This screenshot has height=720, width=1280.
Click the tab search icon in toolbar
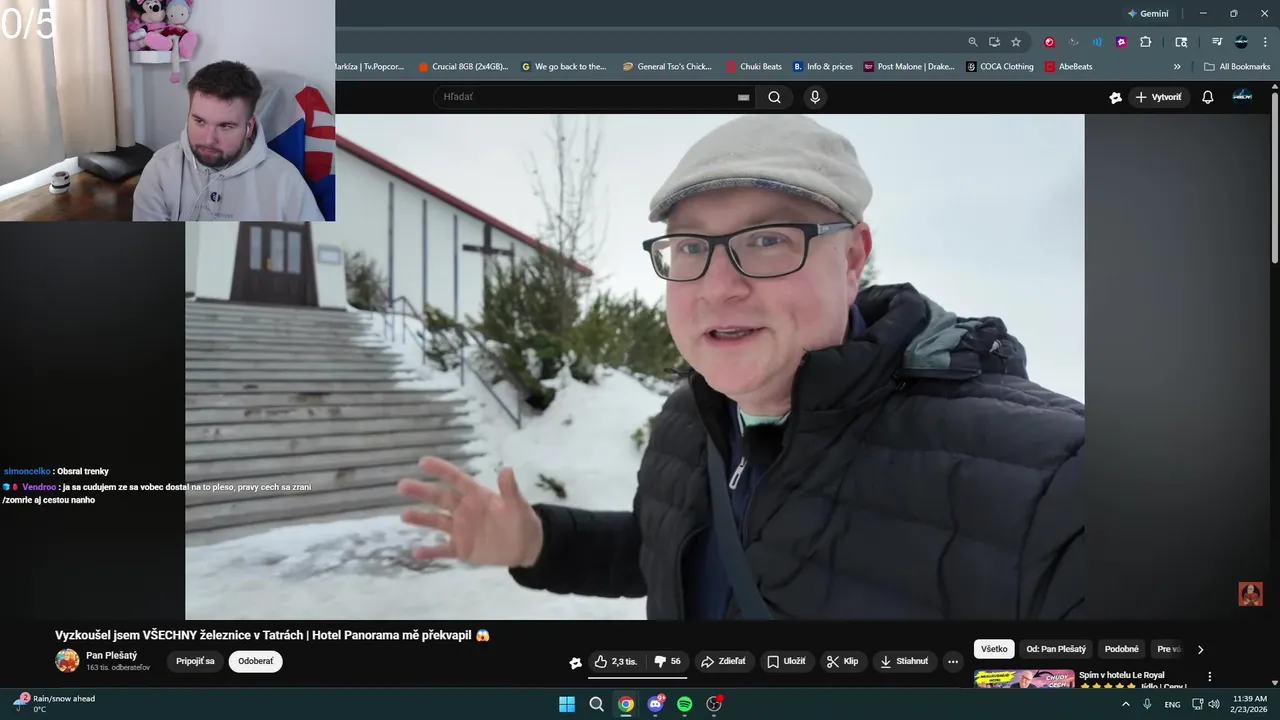click(1181, 42)
